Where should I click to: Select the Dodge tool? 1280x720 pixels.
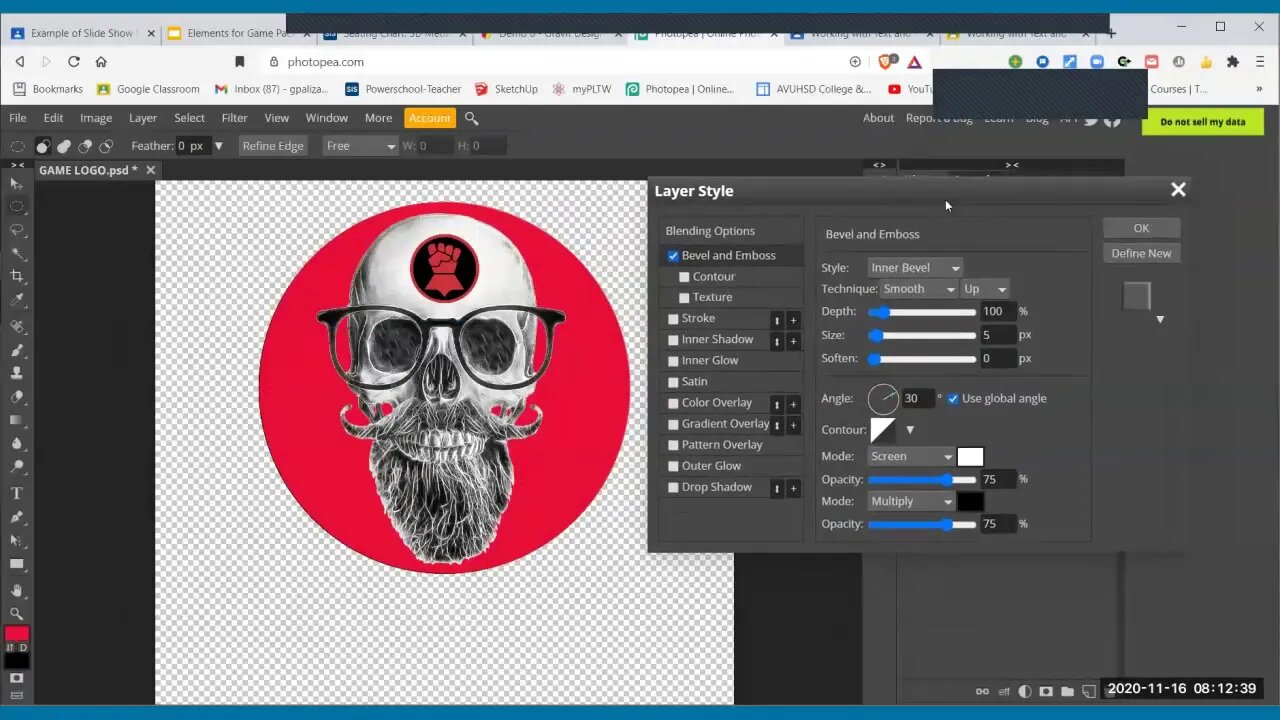[x=16, y=466]
